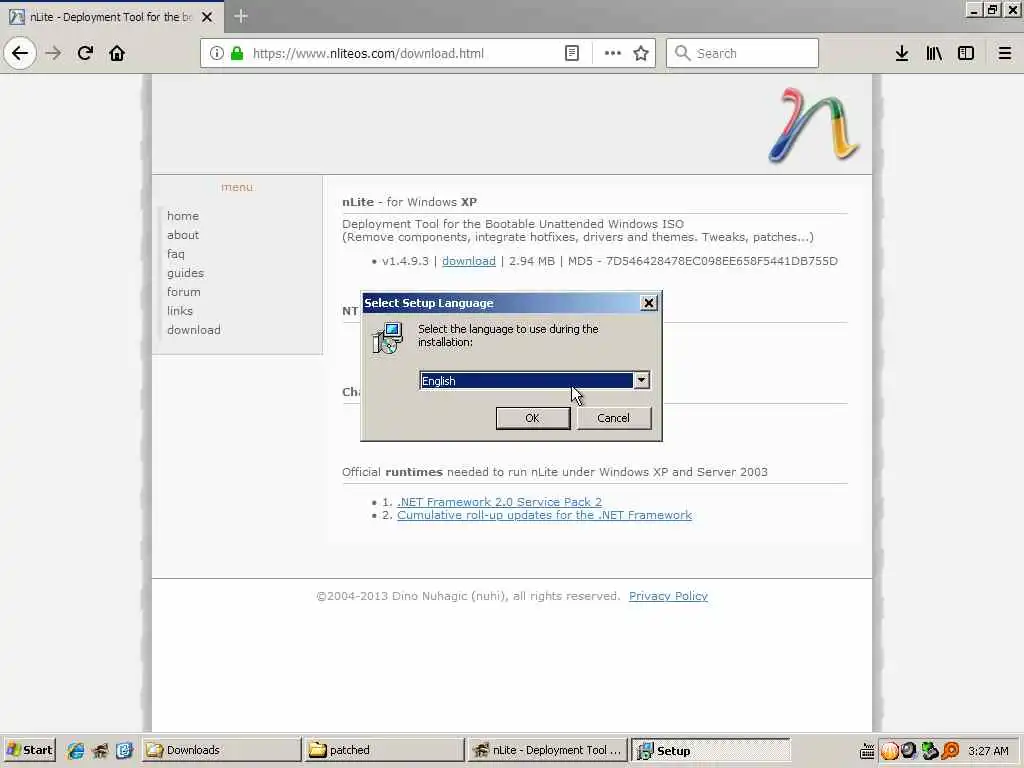Click the Setup taskbar button
This screenshot has width=1024, height=768.
point(711,750)
